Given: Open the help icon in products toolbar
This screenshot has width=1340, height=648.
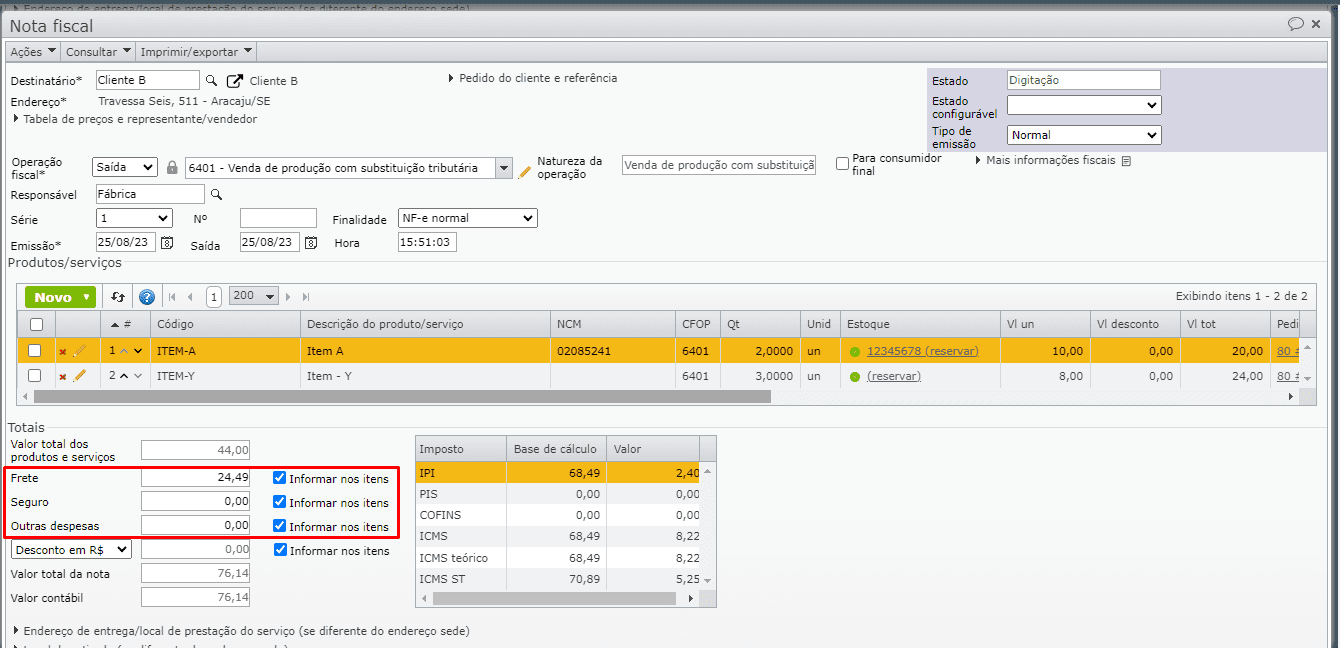Looking at the screenshot, I should pyautogui.click(x=147, y=297).
